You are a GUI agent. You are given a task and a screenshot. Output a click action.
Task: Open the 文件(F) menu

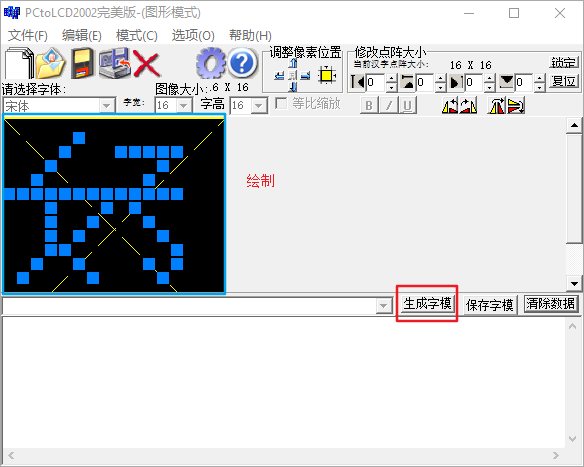pos(28,36)
